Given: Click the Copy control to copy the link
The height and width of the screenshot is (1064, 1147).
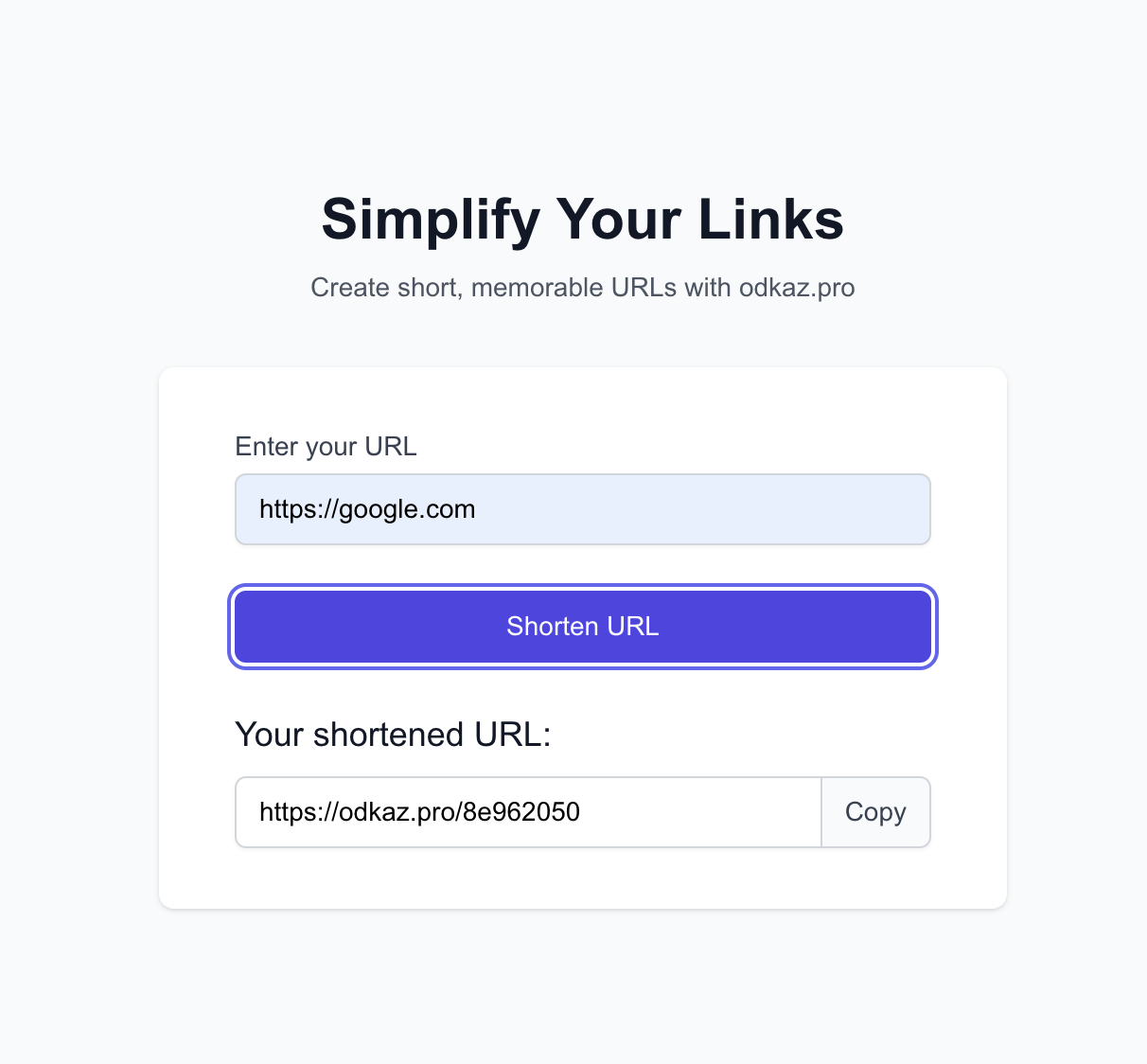Looking at the screenshot, I should click(x=875, y=812).
